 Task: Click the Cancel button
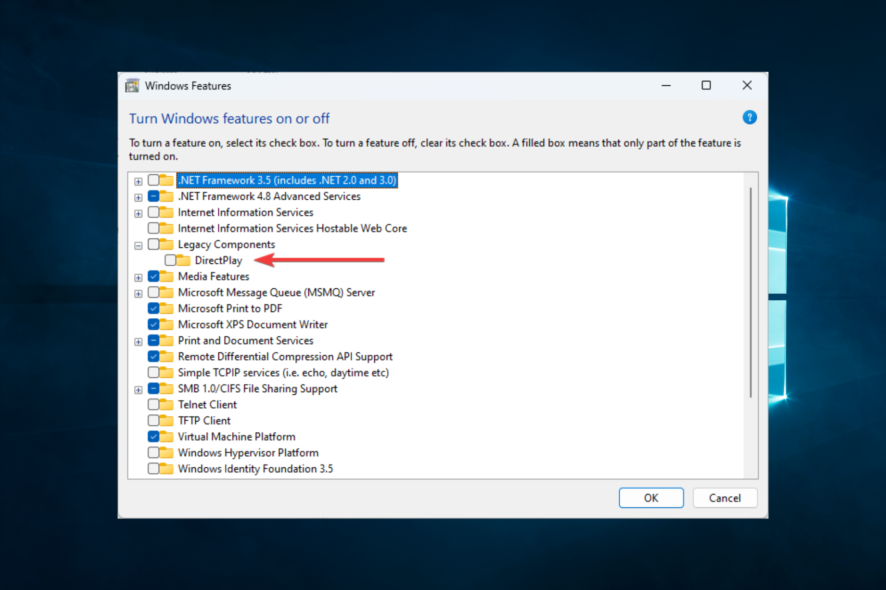pyautogui.click(x=725, y=498)
